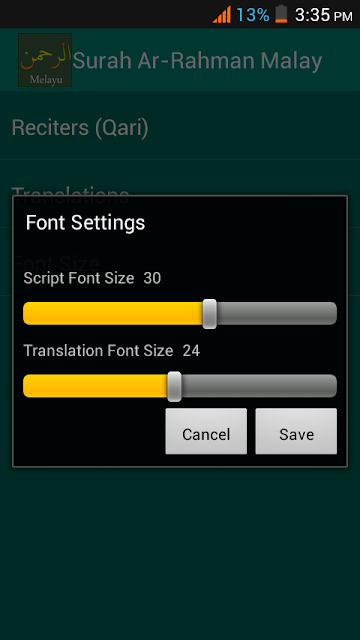Tap the Surah Ar-Rahman app icon
Screen dimensions: 360x640
[x=45, y=60]
